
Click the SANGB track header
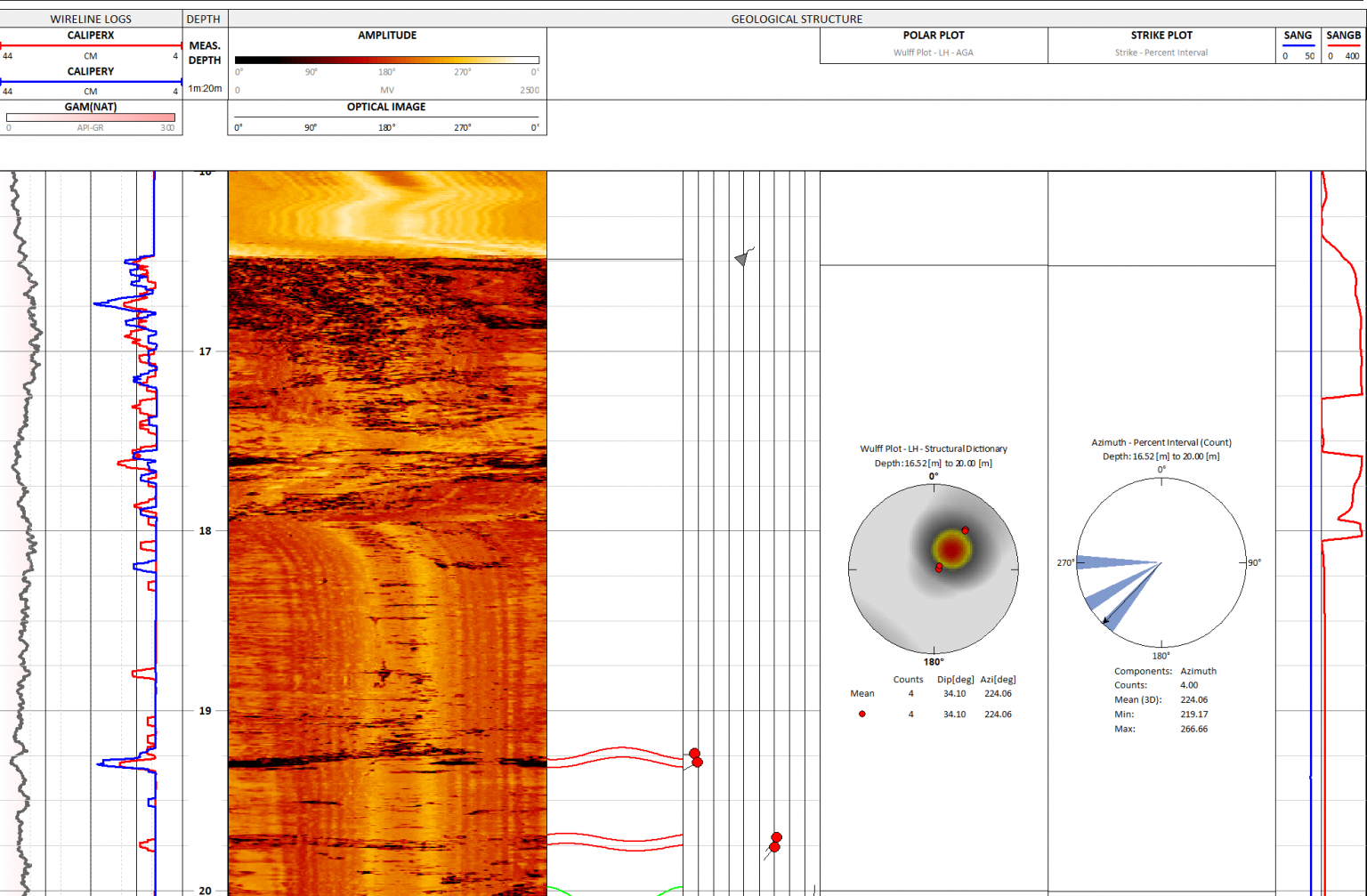1344,36
